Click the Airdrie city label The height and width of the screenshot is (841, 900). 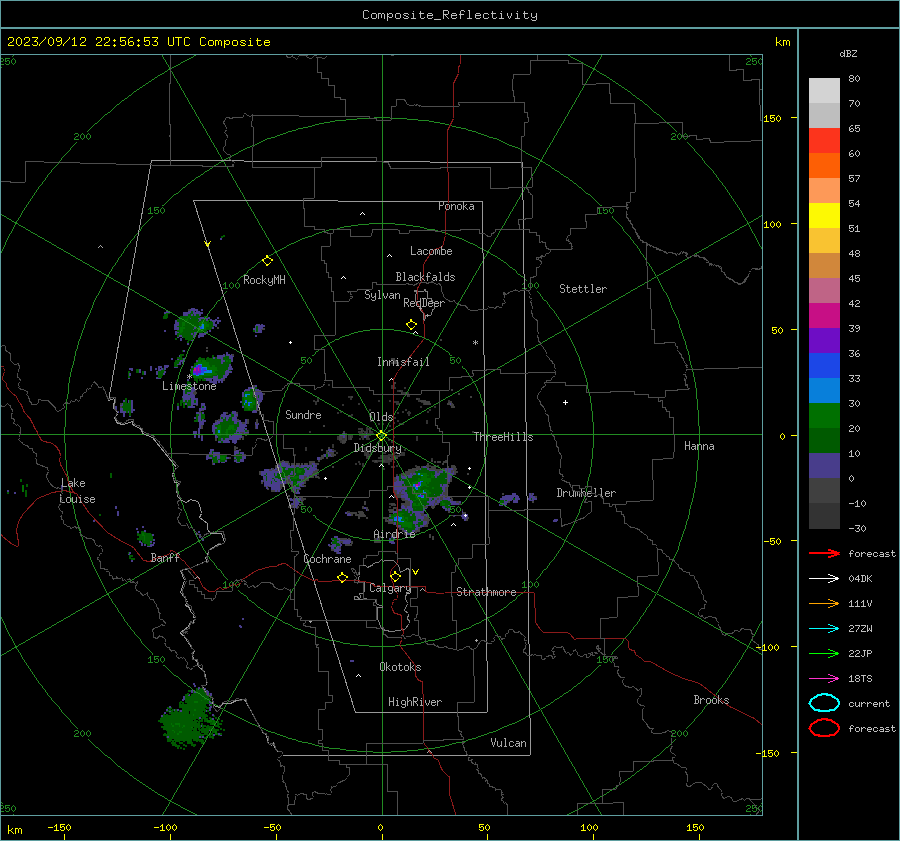pos(394,534)
